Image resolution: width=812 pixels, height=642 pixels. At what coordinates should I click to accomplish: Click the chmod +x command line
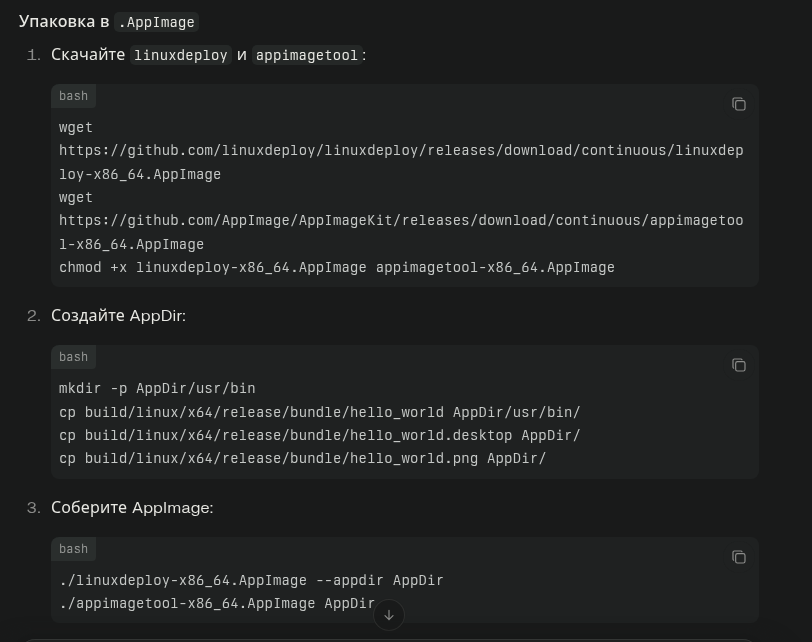(x=336, y=268)
